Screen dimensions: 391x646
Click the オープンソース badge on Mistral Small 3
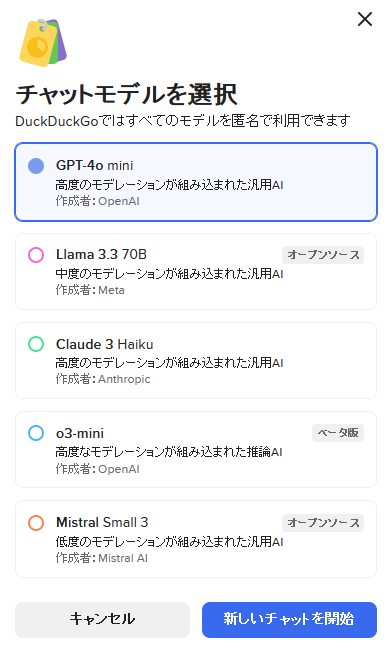[323, 522]
